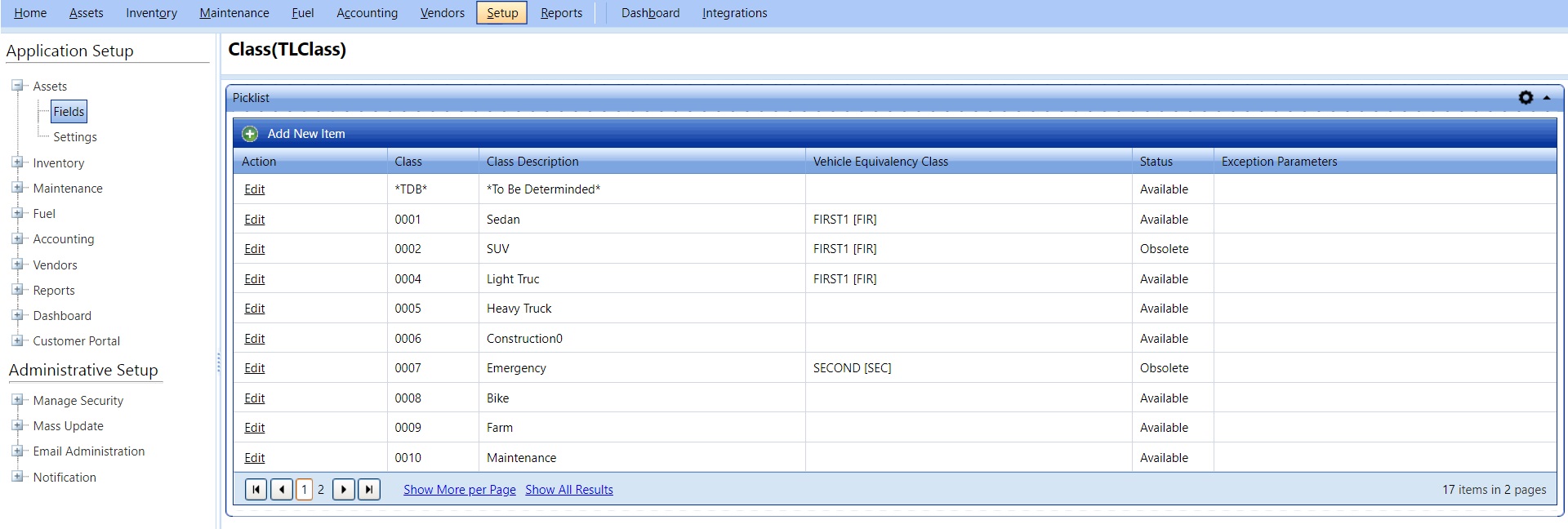
Task: Click Show All Results link
Action: coord(569,490)
